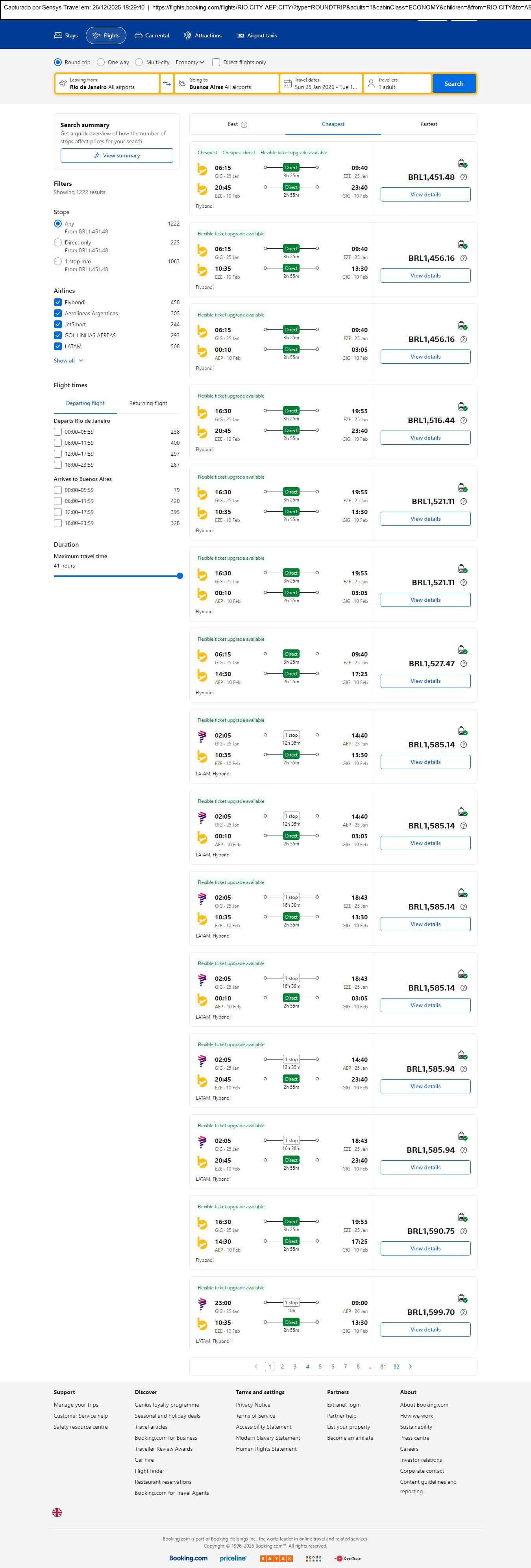The width and height of the screenshot is (531, 1568).
Task: Click the UK flag language icon in the footer
Action: 57,1512
